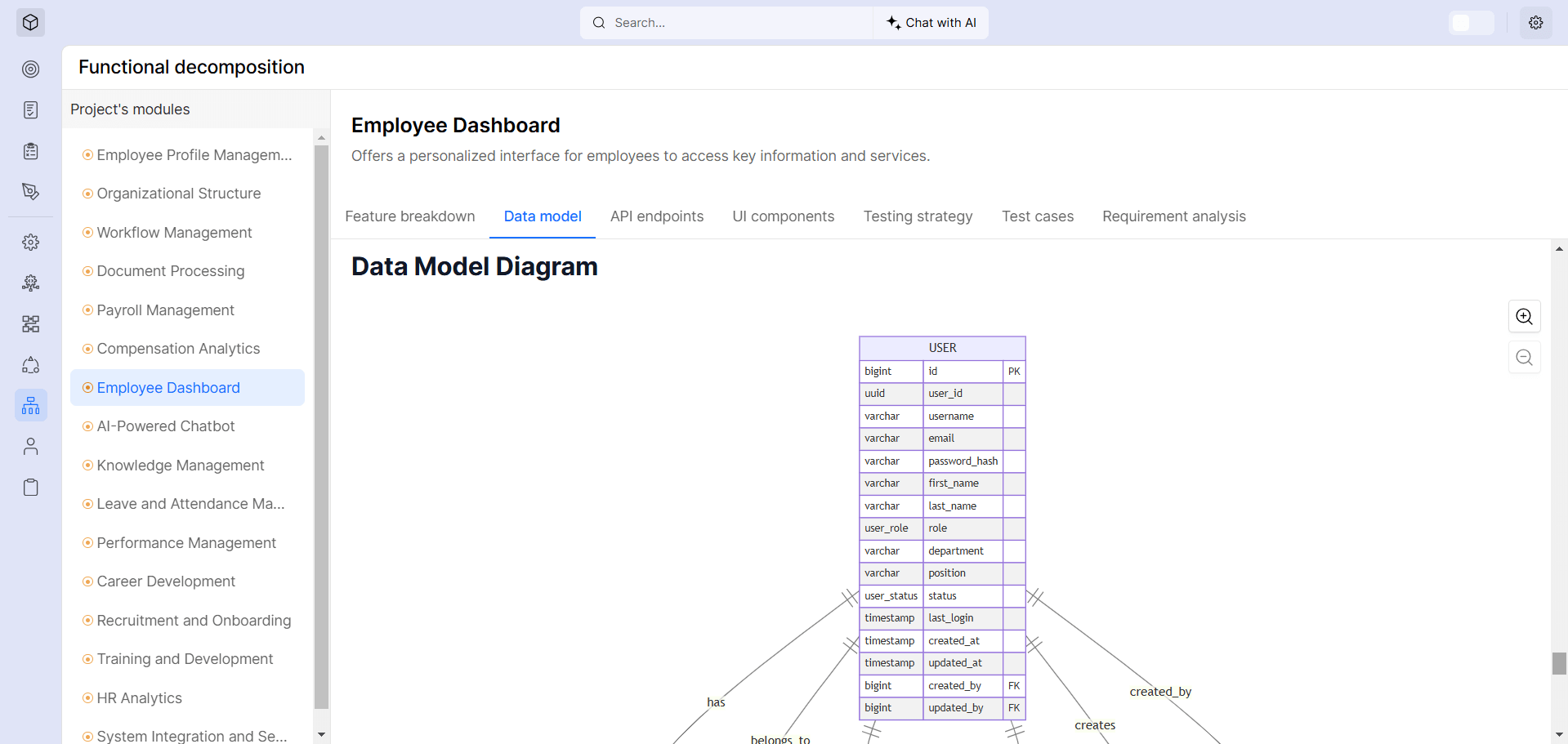Open the Knowledge Management module
The height and width of the screenshot is (744, 1568).
pos(187,466)
